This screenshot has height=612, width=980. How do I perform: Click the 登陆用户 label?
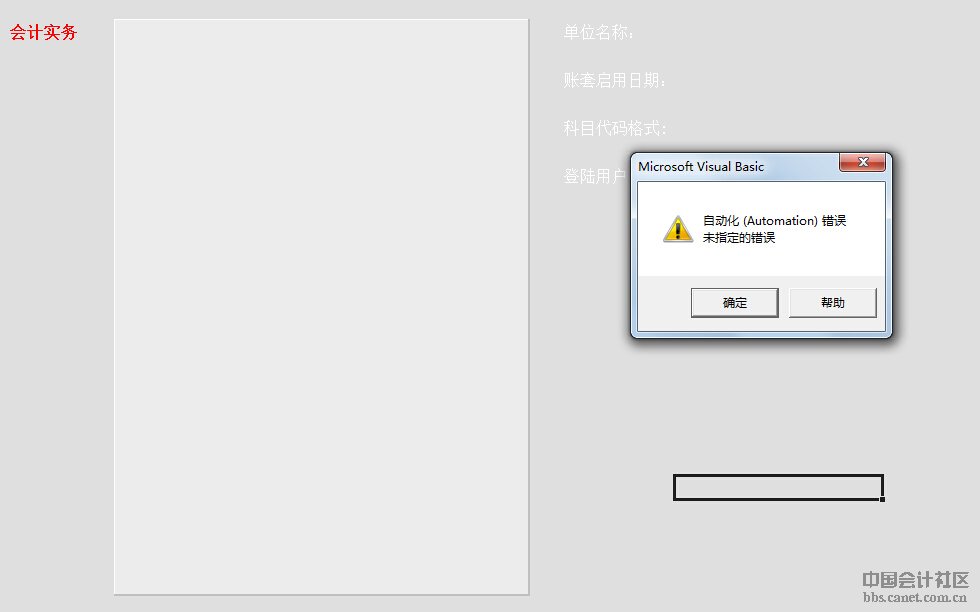594,176
